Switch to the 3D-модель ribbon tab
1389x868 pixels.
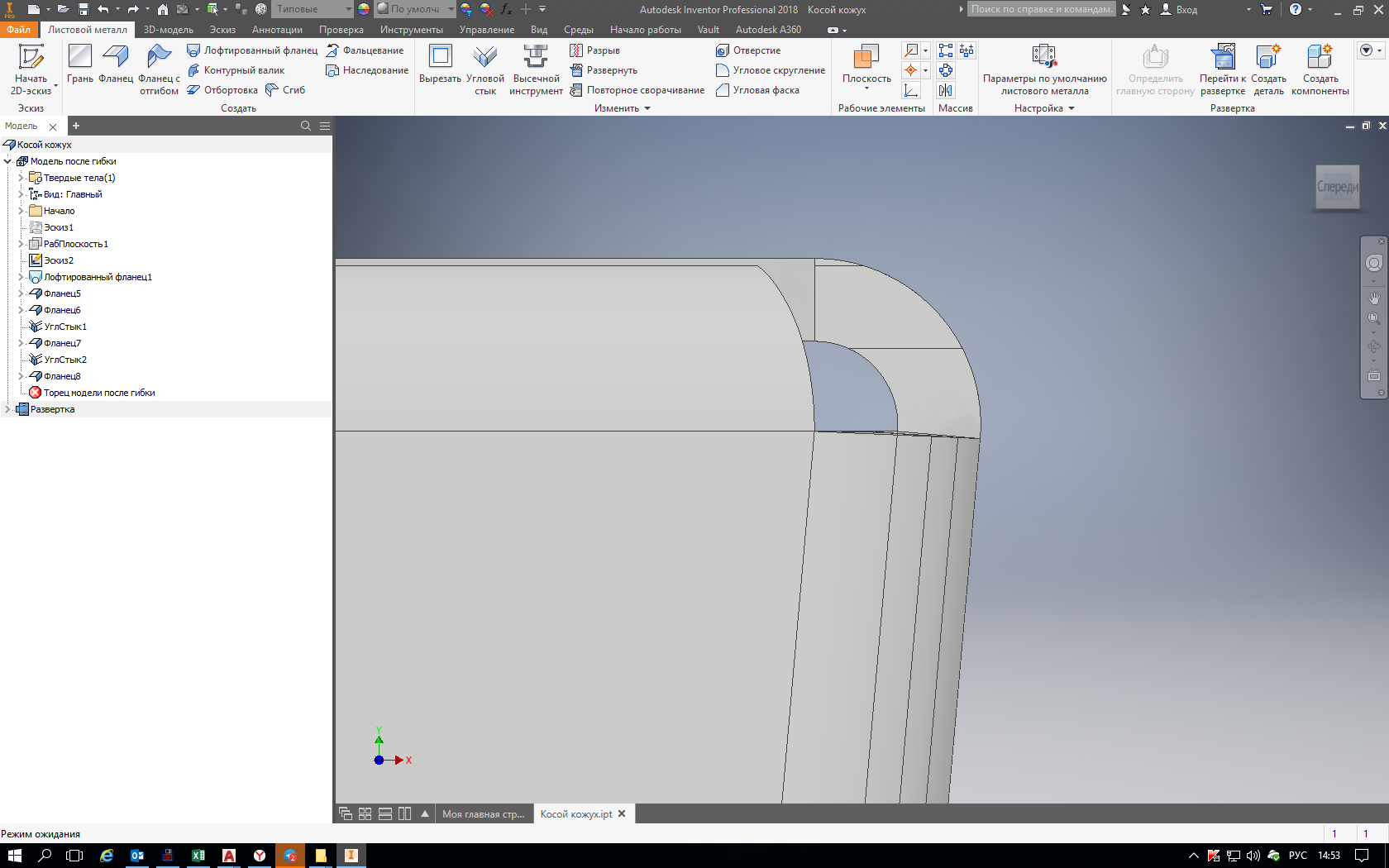168,30
